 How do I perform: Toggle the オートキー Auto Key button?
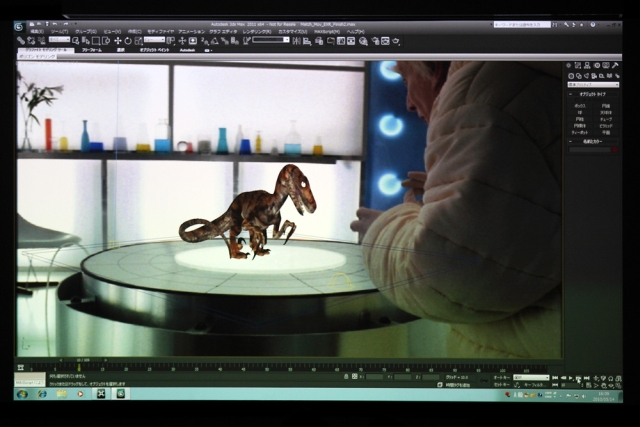[502, 378]
